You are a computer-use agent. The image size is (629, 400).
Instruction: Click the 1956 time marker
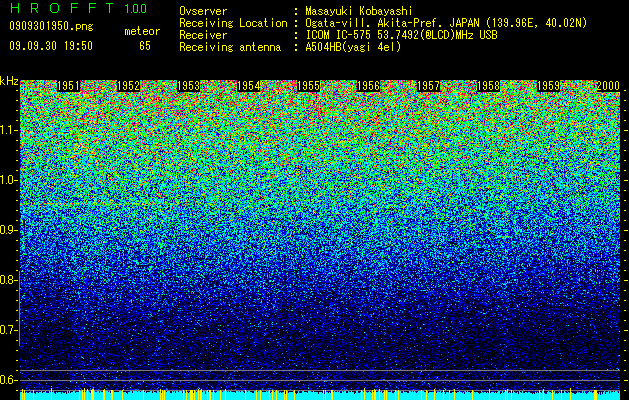tap(369, 86)
